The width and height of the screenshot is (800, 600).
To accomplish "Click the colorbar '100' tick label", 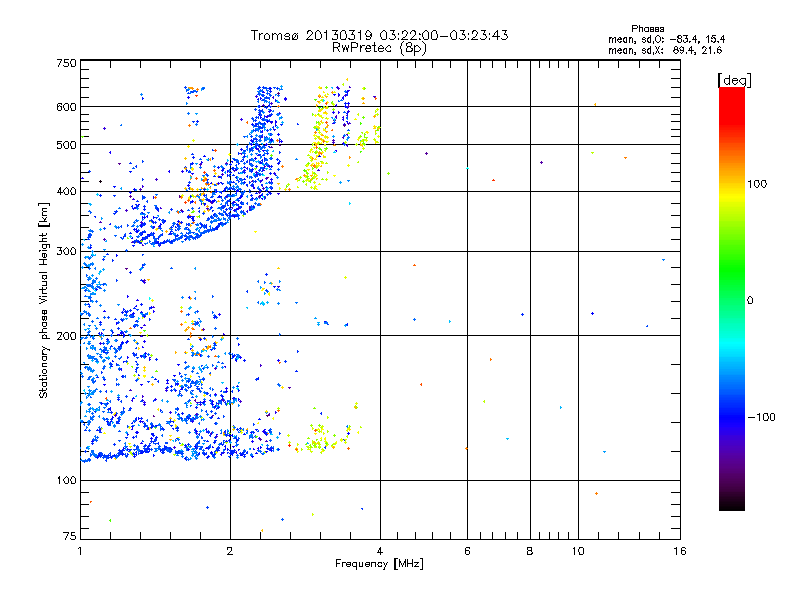I will (x=757, y=184).
